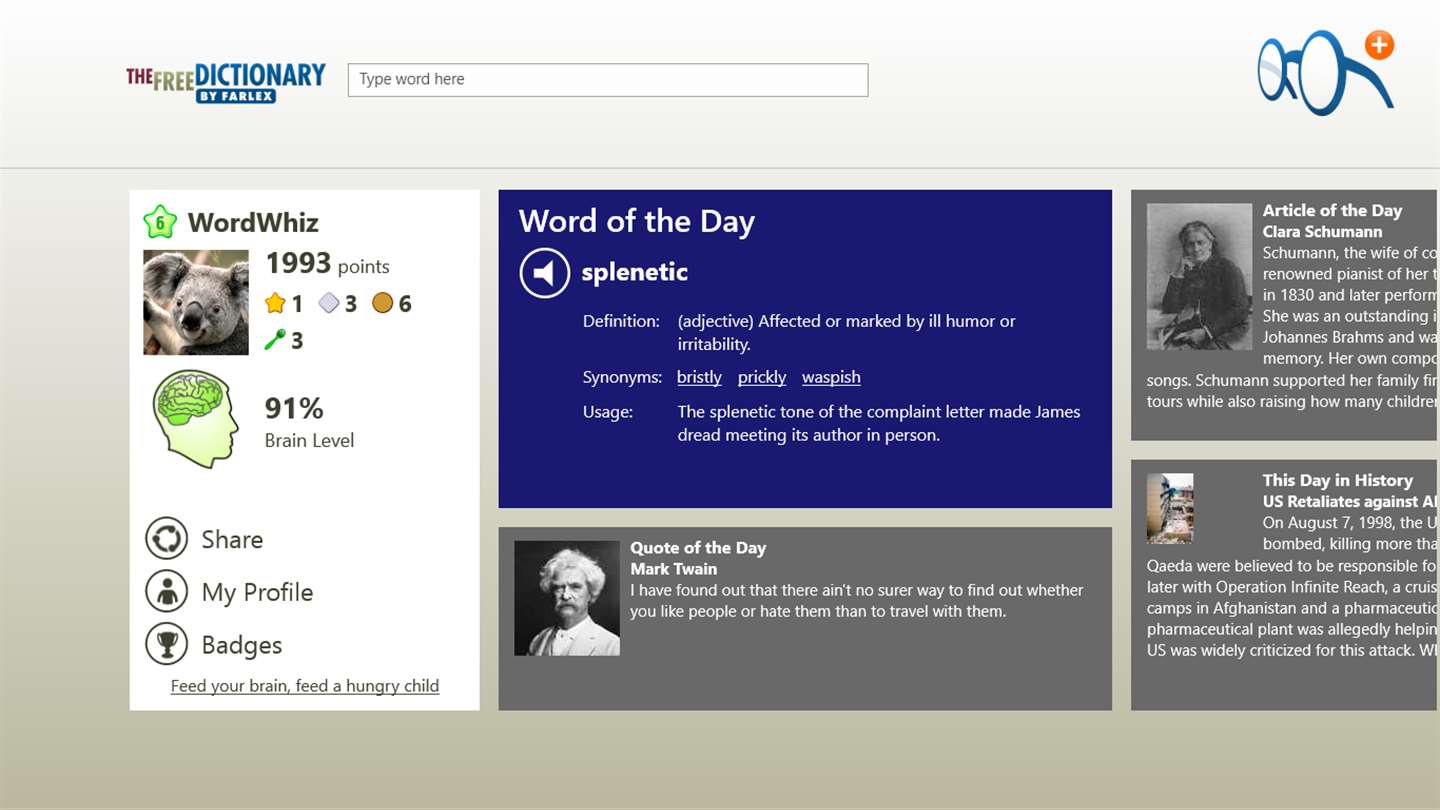The image size is (1440, 810).
Task: Click the gold star count icon
Action: point(275,303)
